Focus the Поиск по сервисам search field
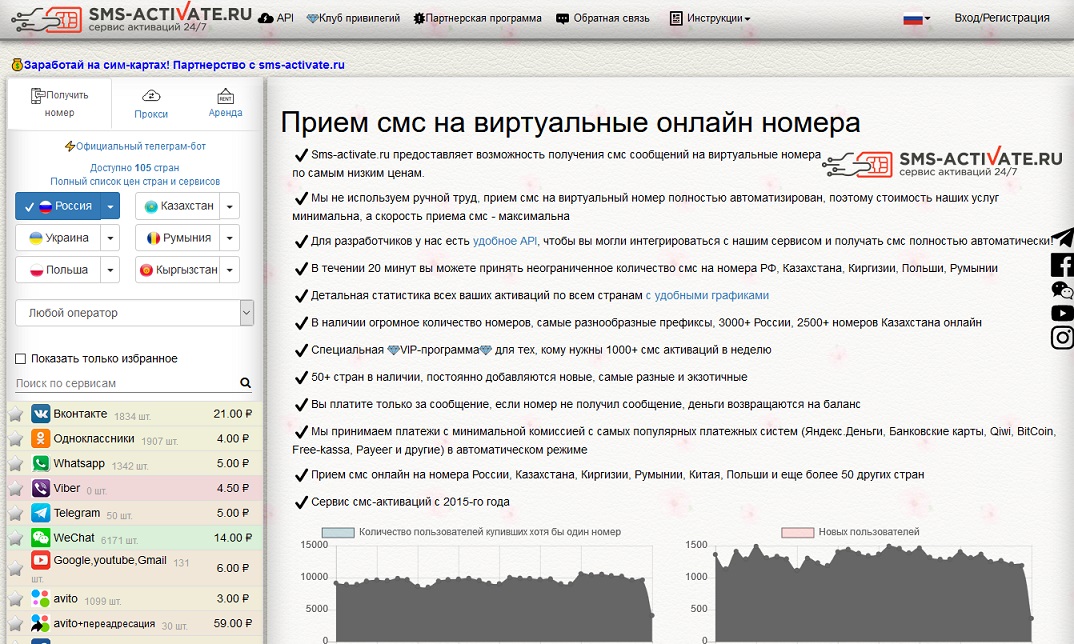This screenshot has width=1074, height=644. coord(127,383)
